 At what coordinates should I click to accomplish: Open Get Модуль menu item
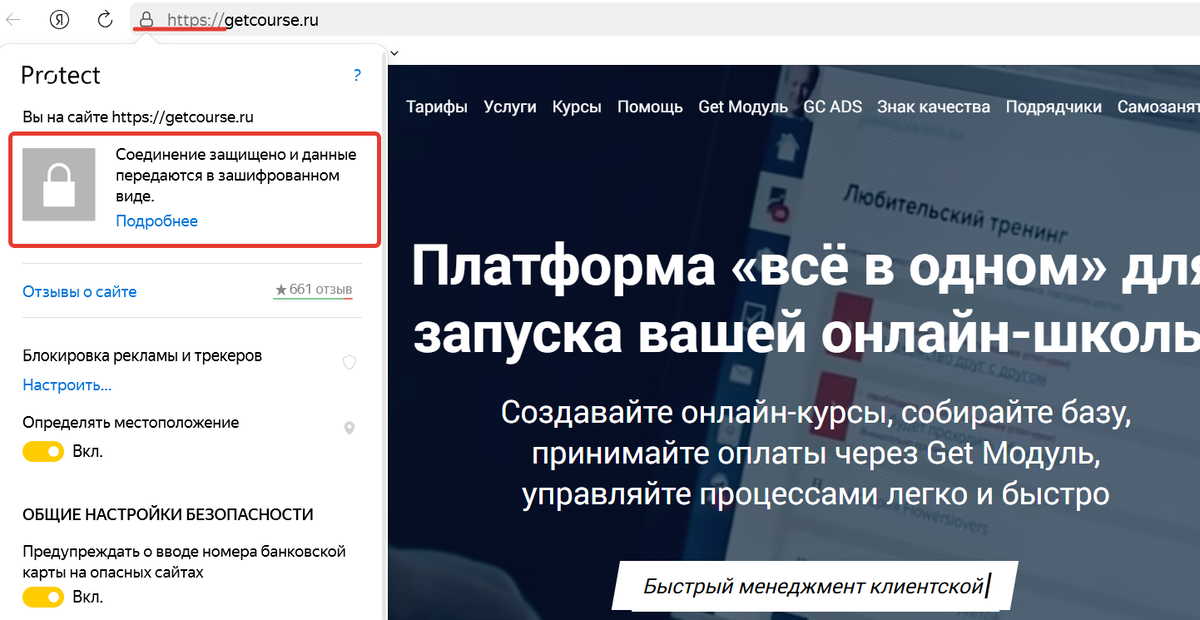tap(743, 107)
